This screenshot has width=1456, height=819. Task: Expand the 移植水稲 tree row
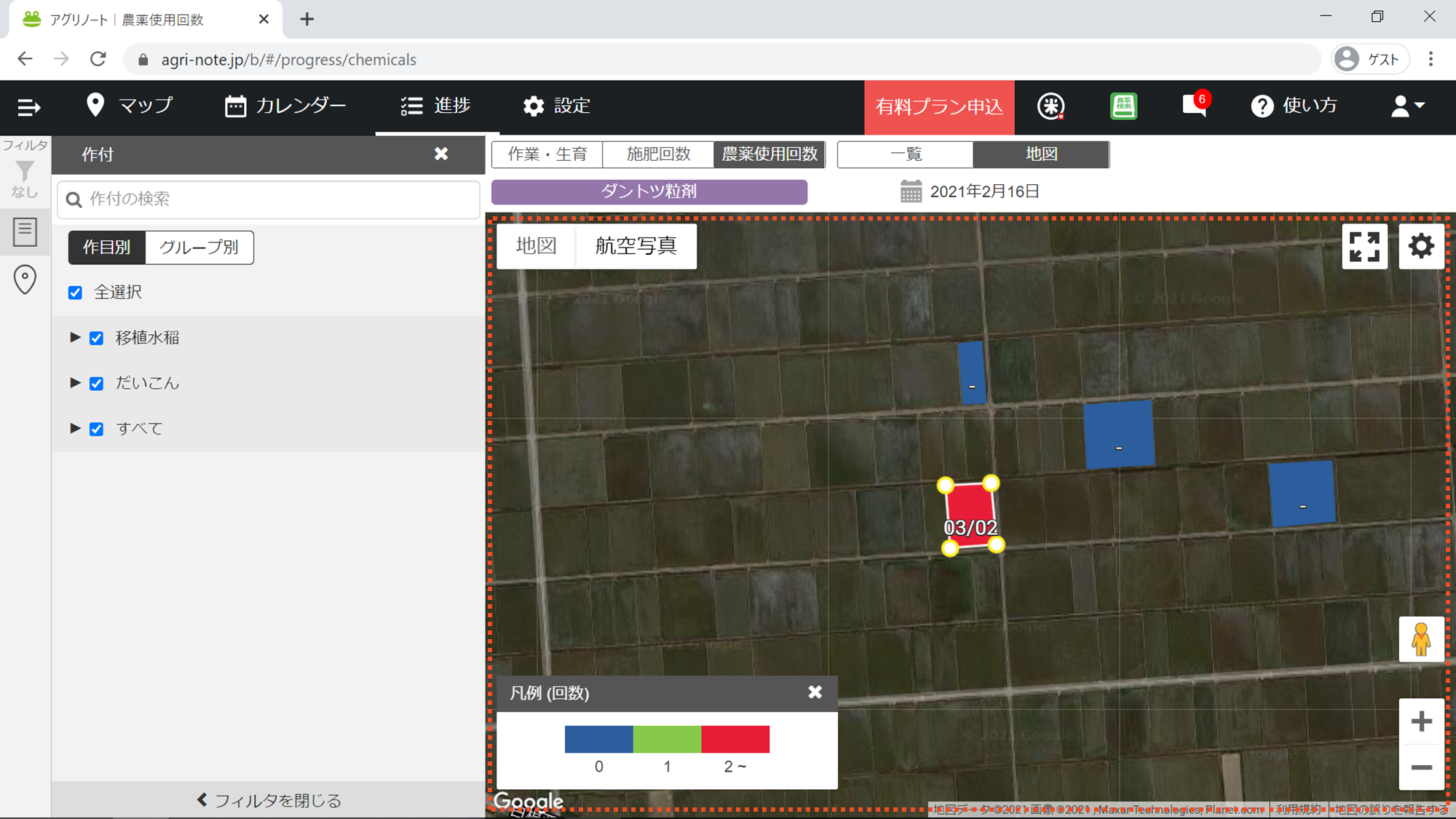click(75, 337)
